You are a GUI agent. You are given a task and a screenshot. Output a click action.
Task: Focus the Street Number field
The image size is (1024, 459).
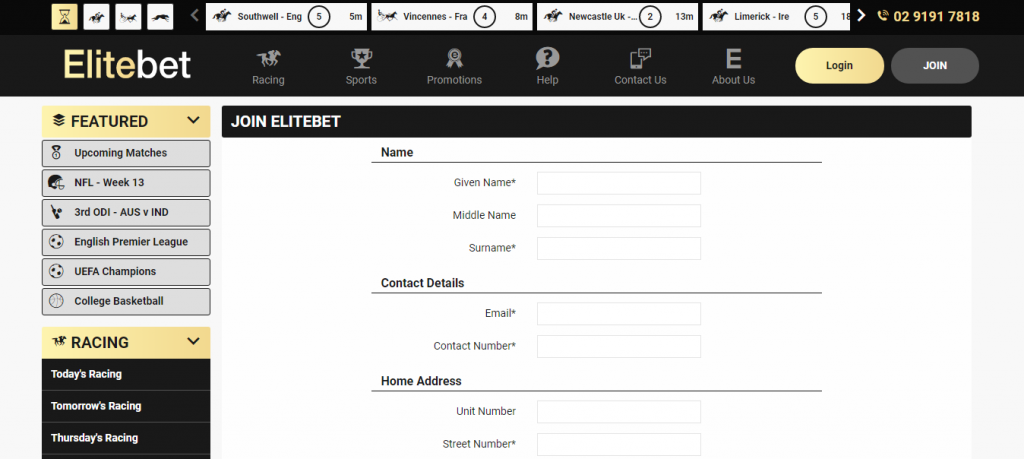(x=618, y=444)
